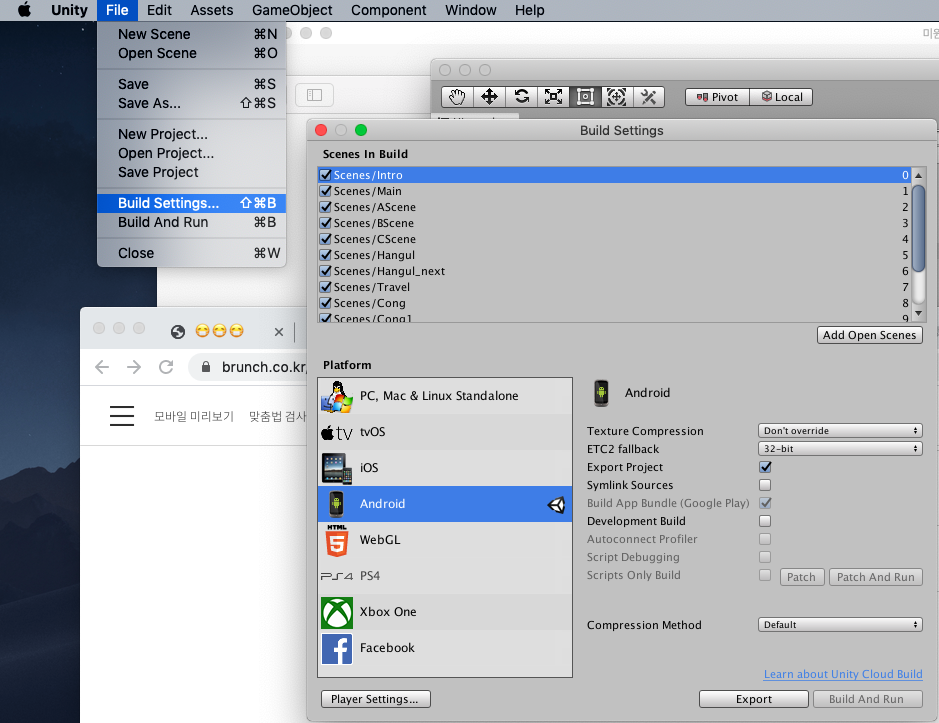Screen dimensions: 939x723
Task: Enable the Symlink Sources checkbox
Action: point(765,485)
